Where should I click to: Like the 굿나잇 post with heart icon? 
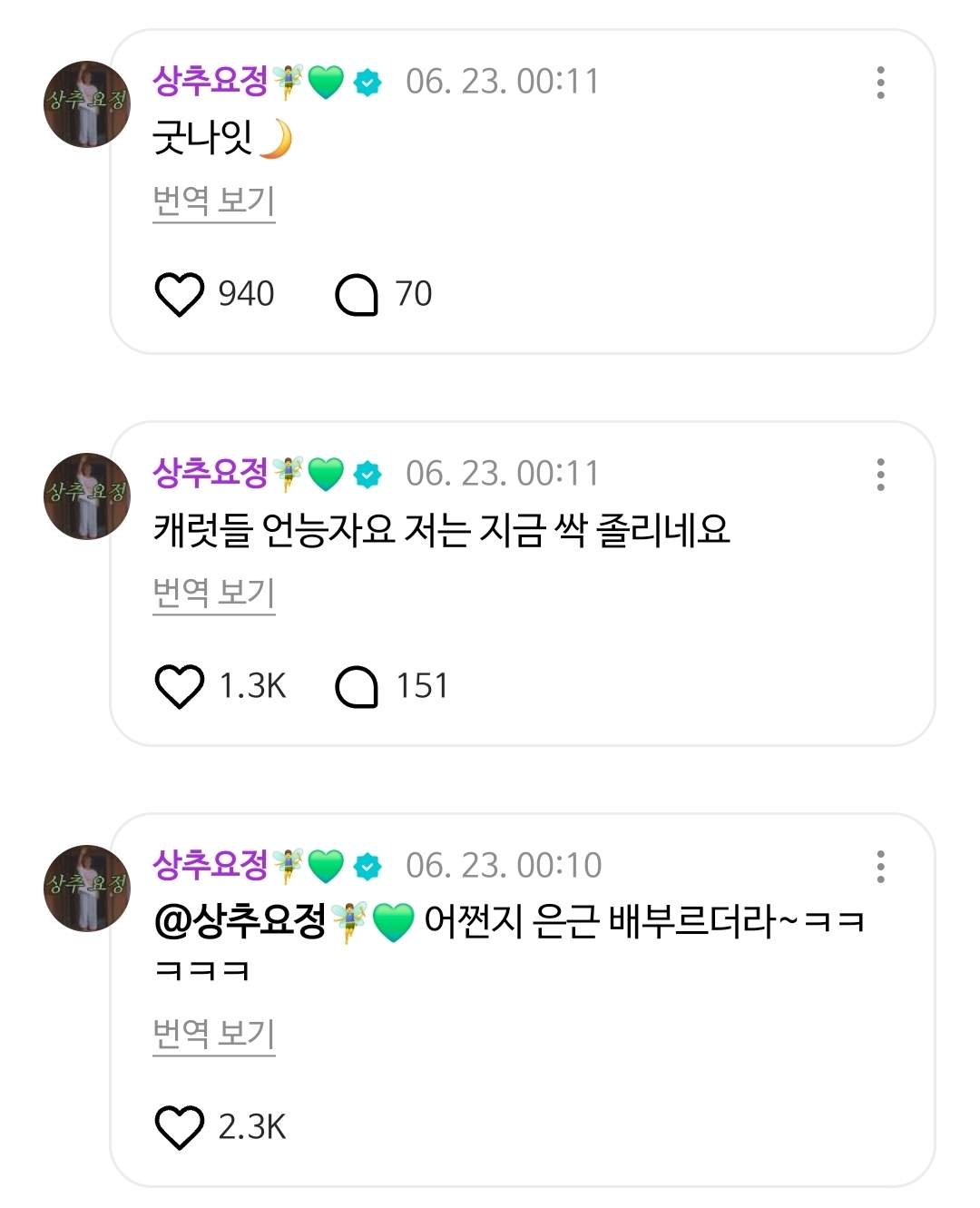(x=179, y=294)
